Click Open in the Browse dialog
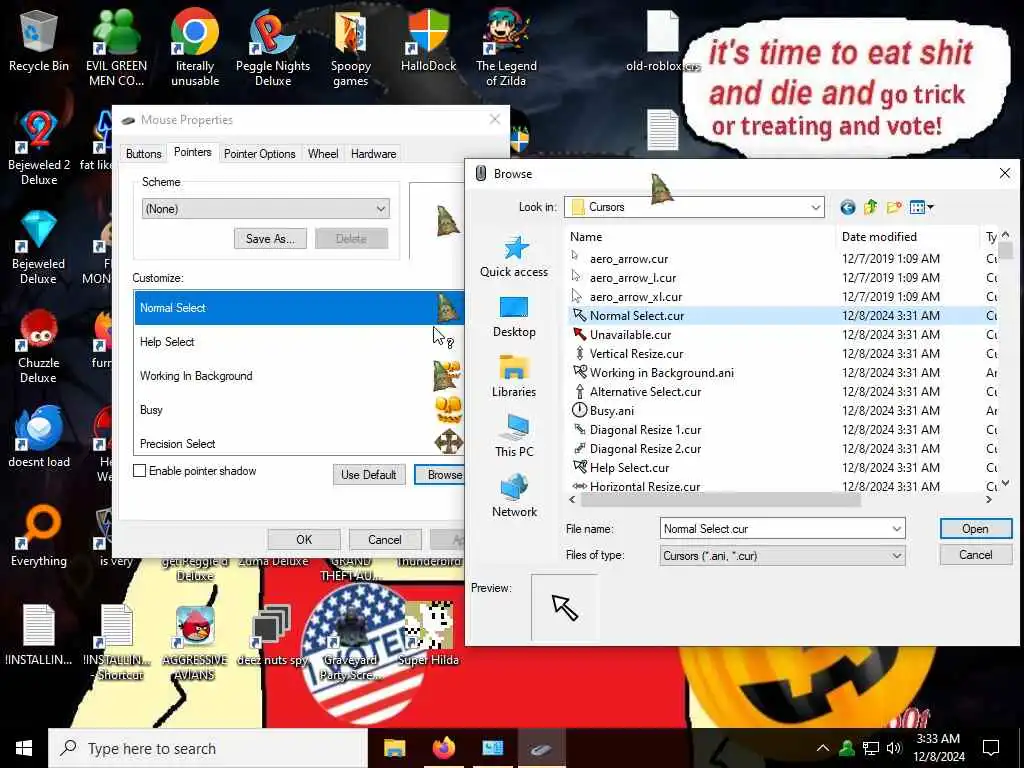Image resolution: width=1024 pixels, height=768 pixels. pyautogui.click(x=976, y=529)
